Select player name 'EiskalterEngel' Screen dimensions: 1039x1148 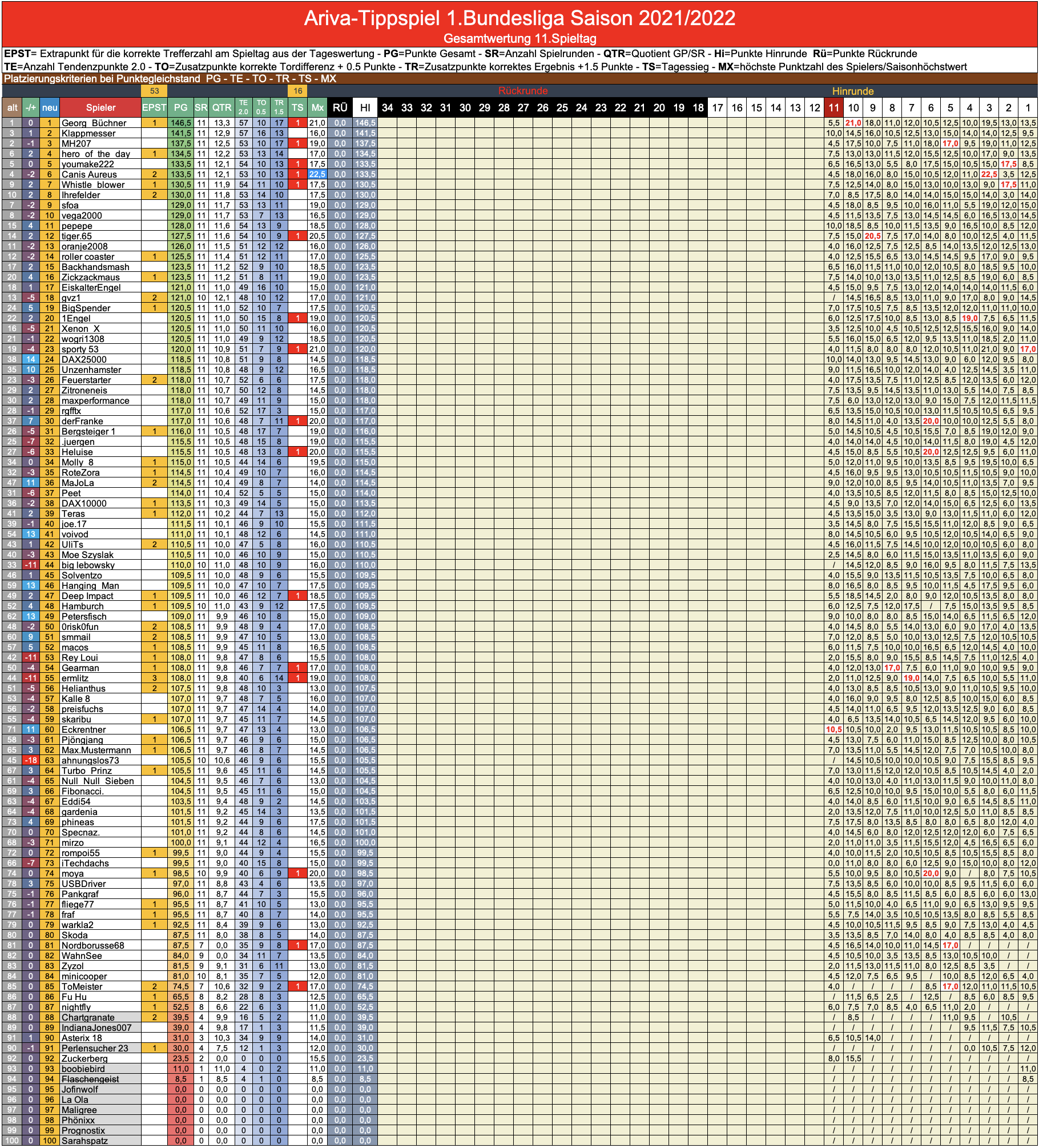coord(91,287)
